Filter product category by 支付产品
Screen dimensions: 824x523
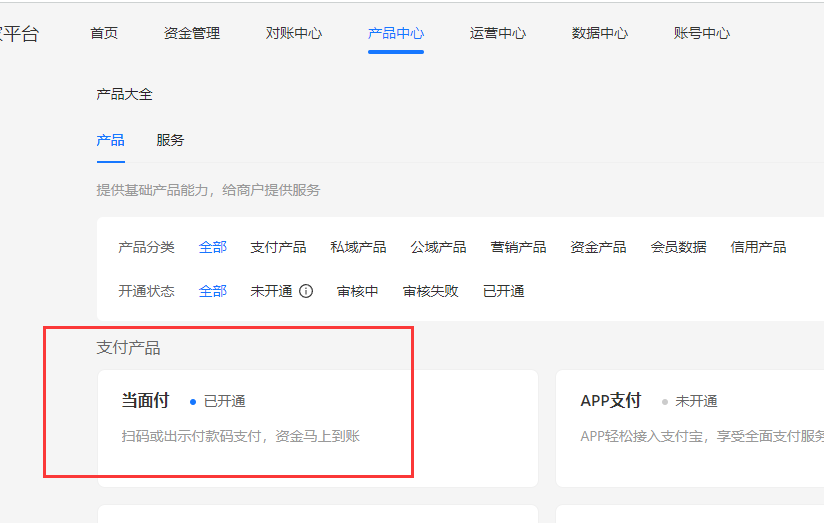(278, 247)
